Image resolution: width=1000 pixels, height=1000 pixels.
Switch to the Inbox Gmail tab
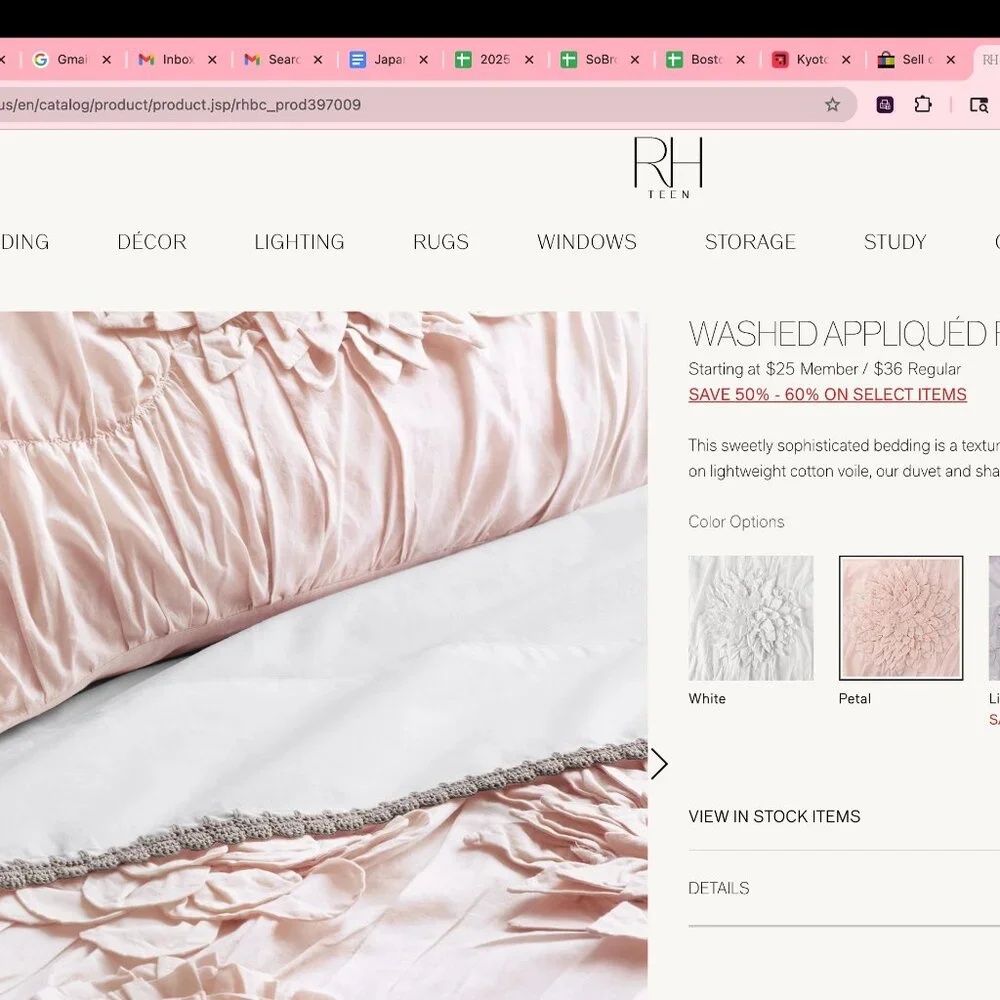(166, 59)
